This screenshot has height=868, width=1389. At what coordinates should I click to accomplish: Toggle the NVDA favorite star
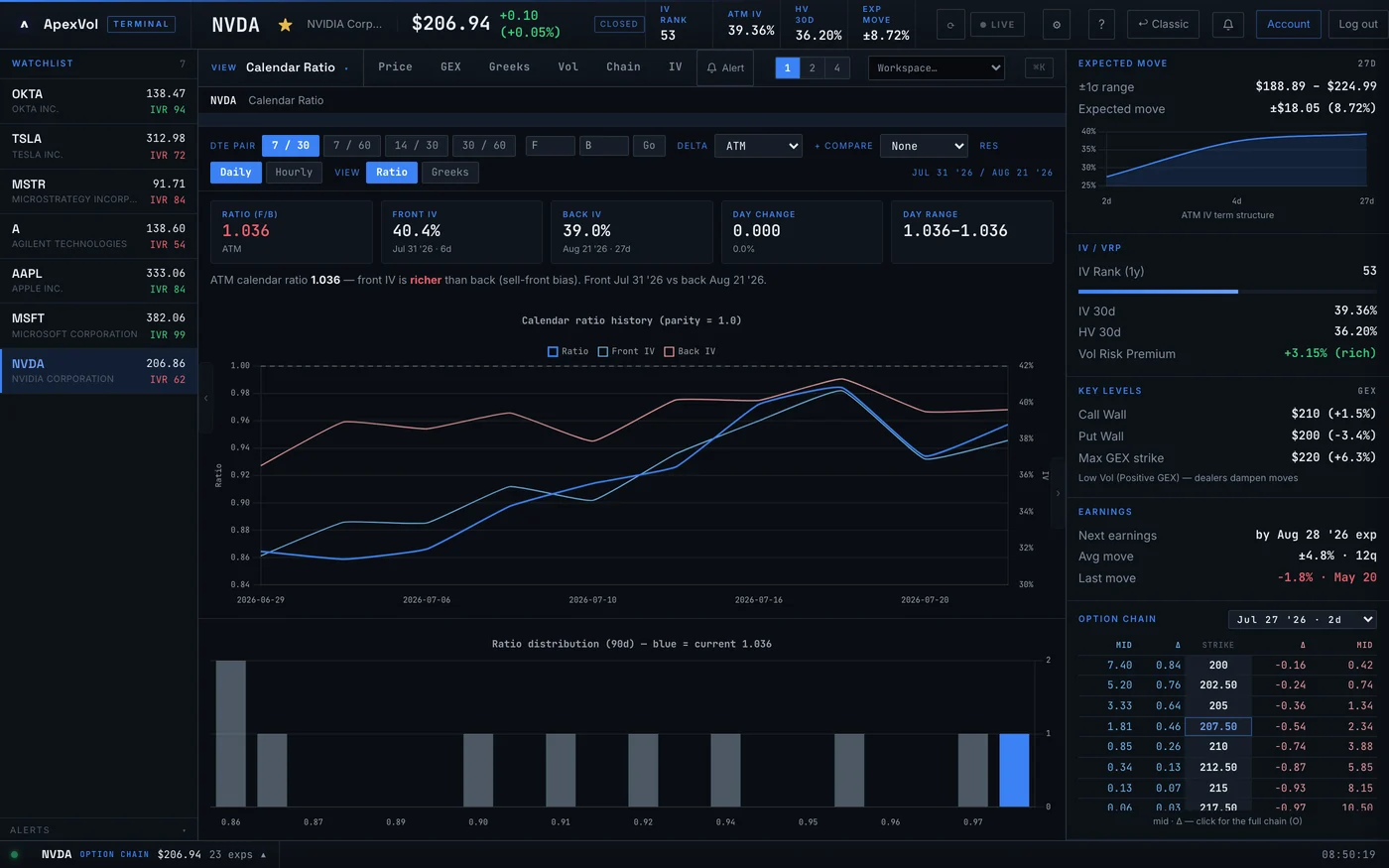tap(285, 25)
